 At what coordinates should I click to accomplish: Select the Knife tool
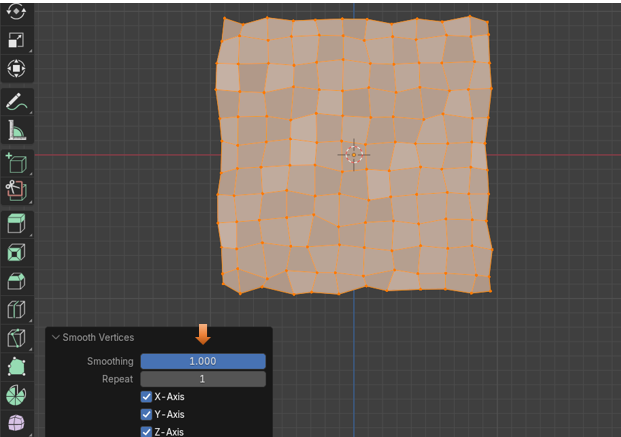point(17,339)
